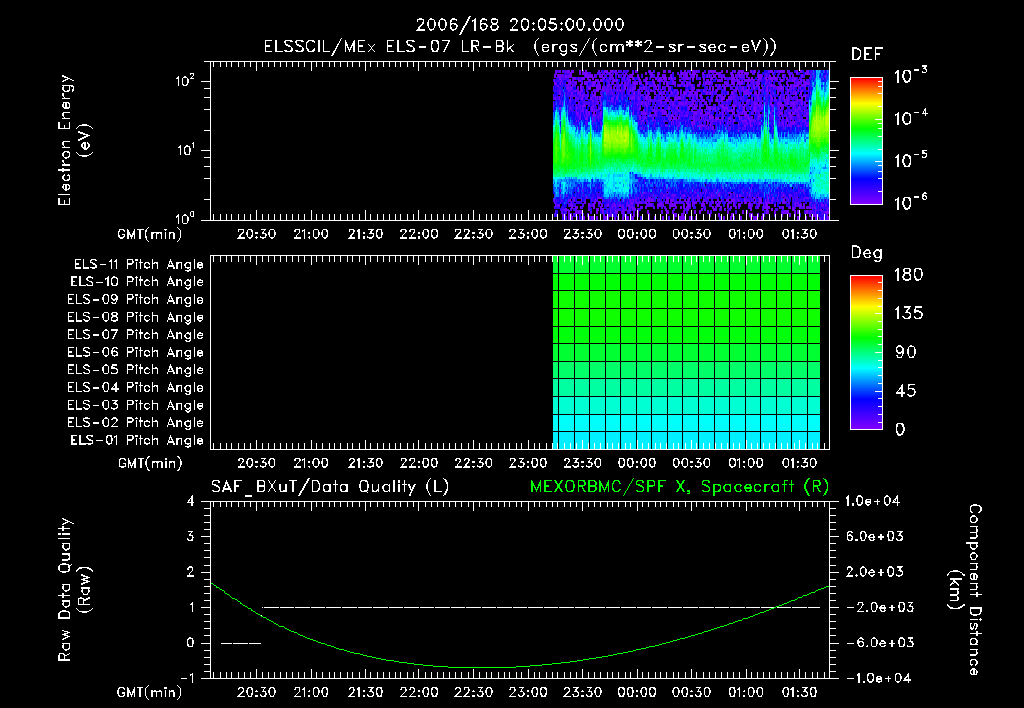
Task: Click the 180 value on Deg scale
Action: (x=908, y=275)
